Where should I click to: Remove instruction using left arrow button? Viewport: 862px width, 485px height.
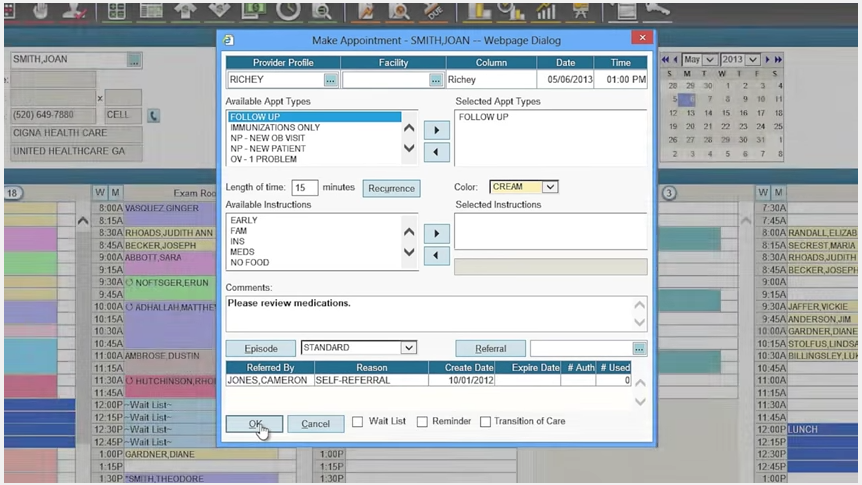(x=436, y=256)
